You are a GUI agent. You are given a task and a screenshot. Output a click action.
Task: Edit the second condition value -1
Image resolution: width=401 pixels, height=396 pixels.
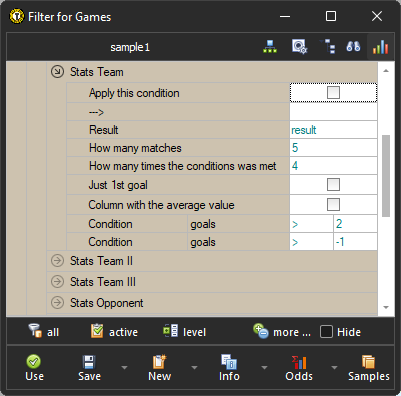[x=355, y=242]
